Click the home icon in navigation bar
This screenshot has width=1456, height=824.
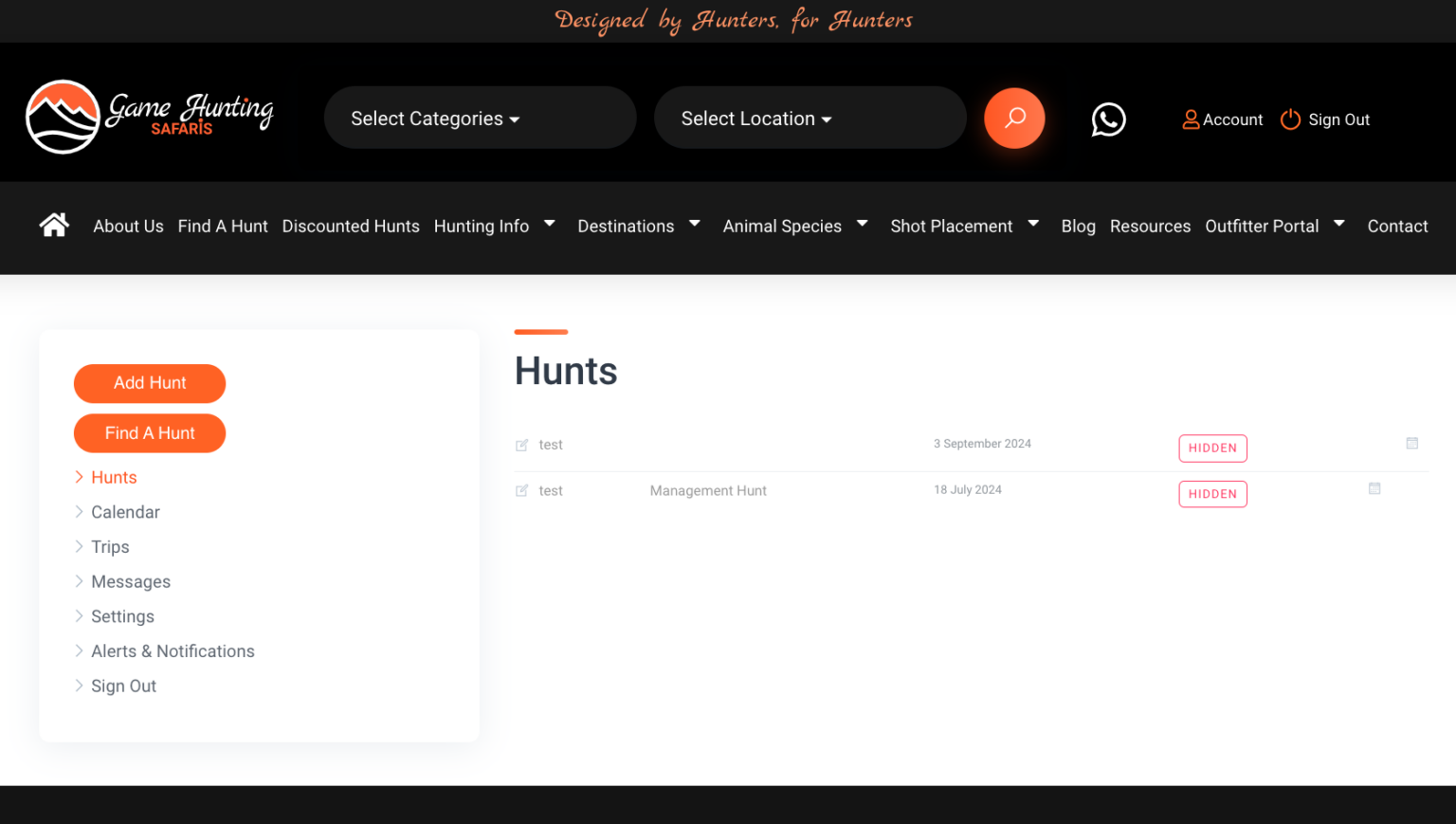[x=54, y=226]
